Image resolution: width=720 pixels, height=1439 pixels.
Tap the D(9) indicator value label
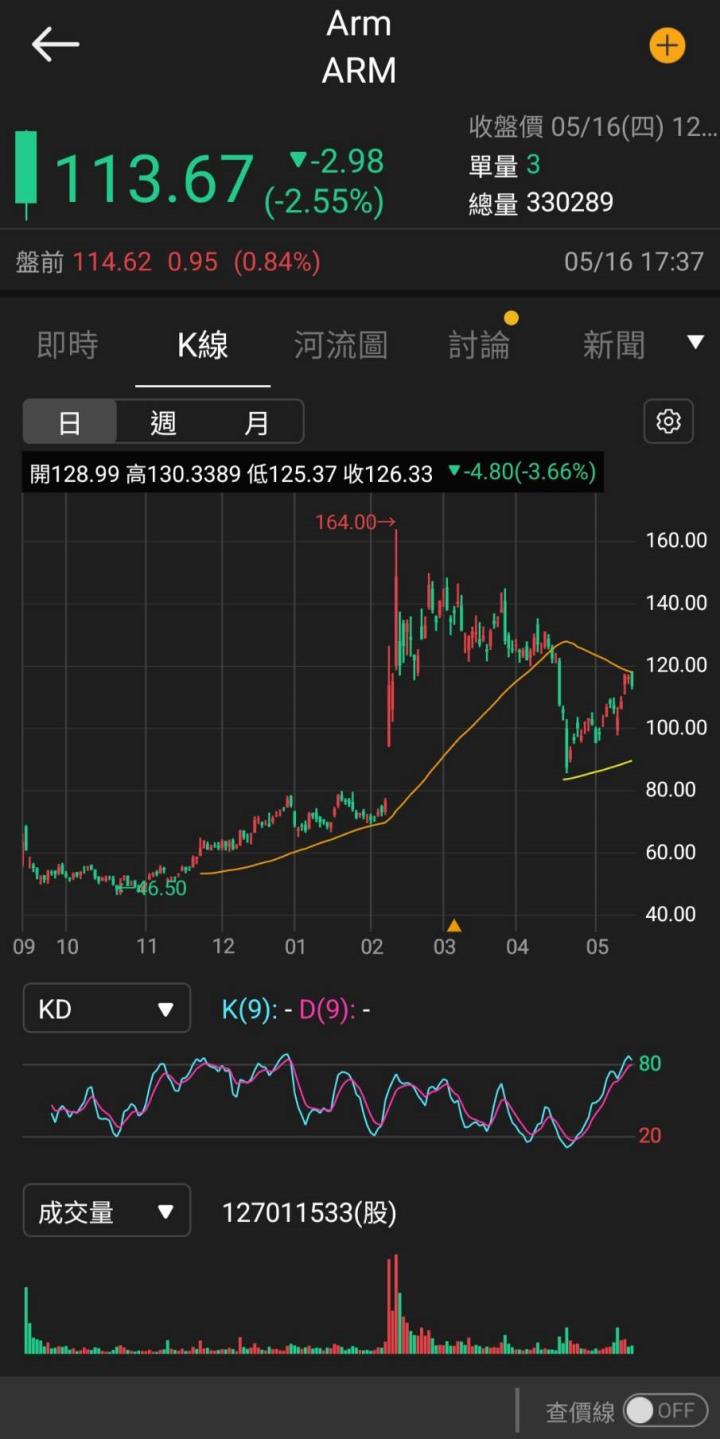click(x=334, y=1010)
